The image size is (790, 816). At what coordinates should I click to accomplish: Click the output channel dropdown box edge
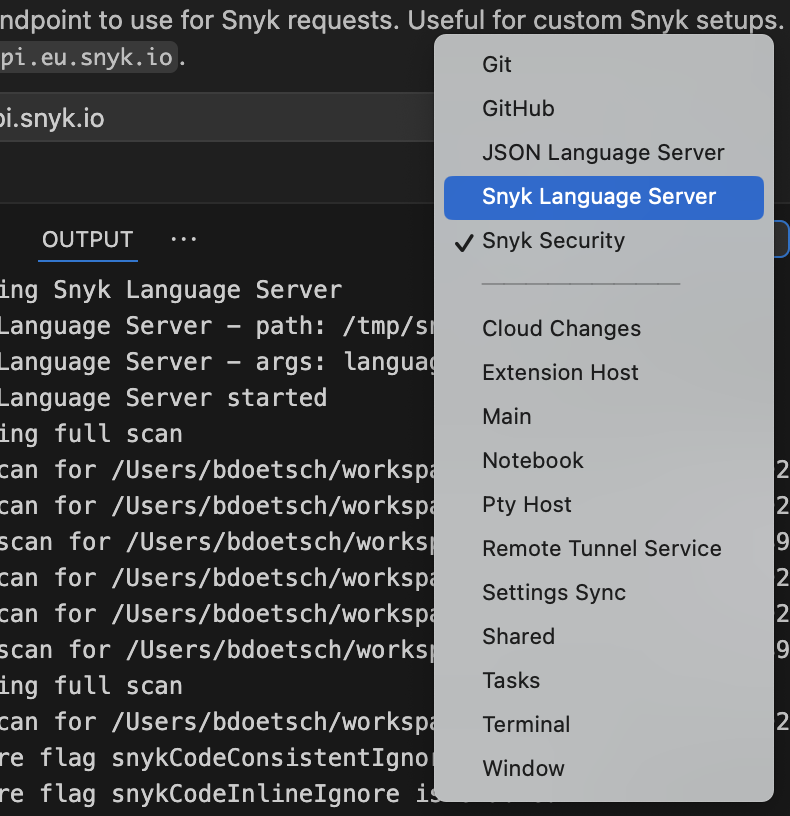point(781,240)
